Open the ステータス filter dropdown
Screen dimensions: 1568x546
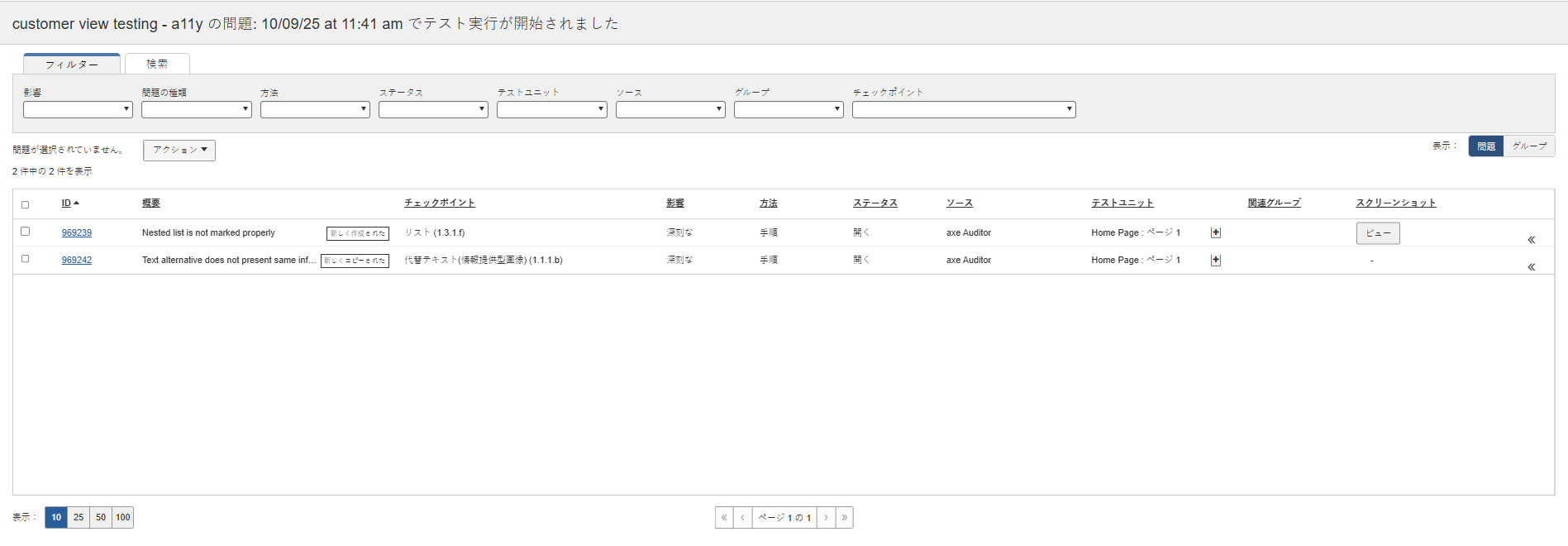pyautogui.click(x=433, y=109)
